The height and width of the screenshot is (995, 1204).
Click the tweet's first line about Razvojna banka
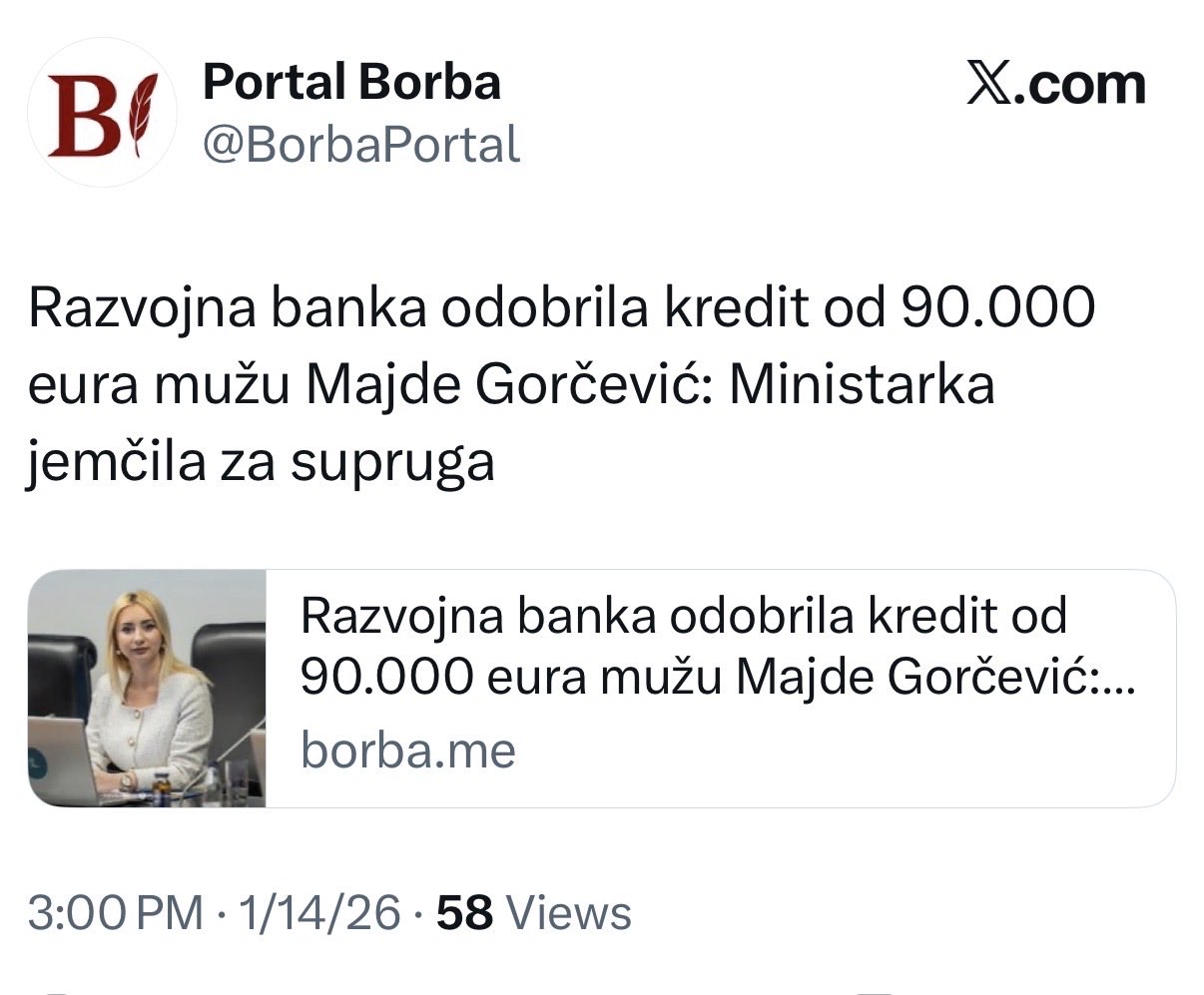coord(562,308)
